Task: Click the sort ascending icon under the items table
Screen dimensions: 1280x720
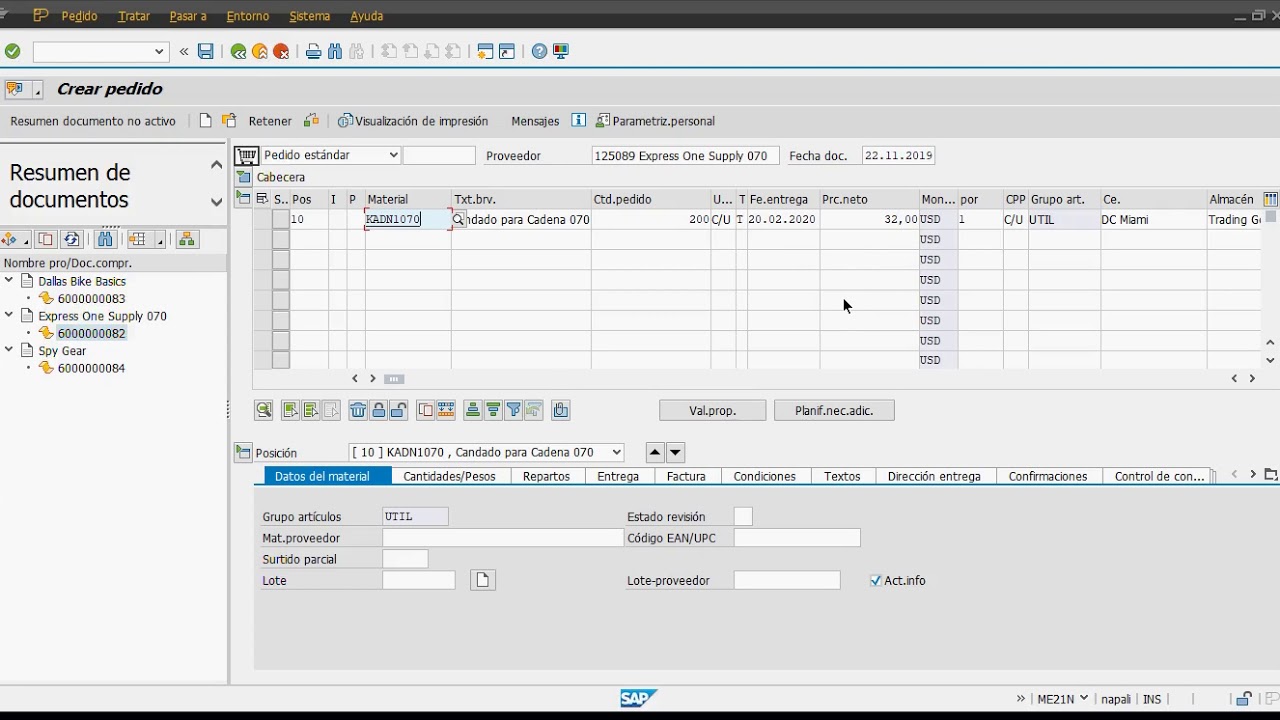Action: (473, 410)
